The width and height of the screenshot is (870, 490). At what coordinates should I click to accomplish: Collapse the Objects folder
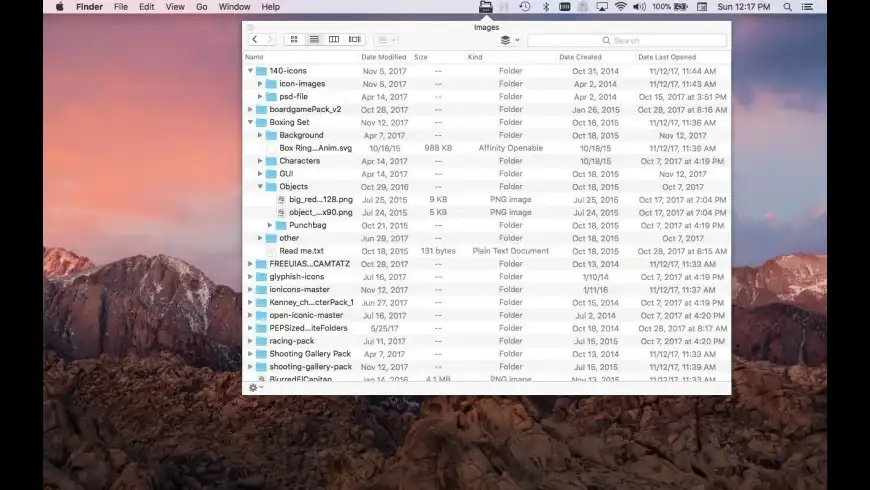(260, 186)
